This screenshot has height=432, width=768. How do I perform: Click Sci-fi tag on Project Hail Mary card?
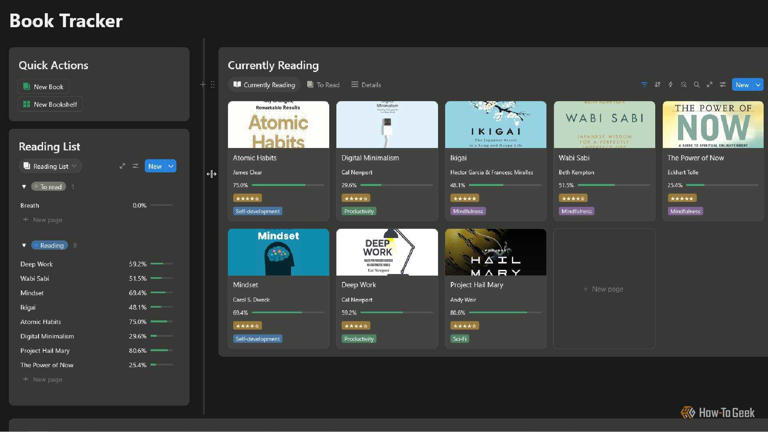[x=459, y=338]
